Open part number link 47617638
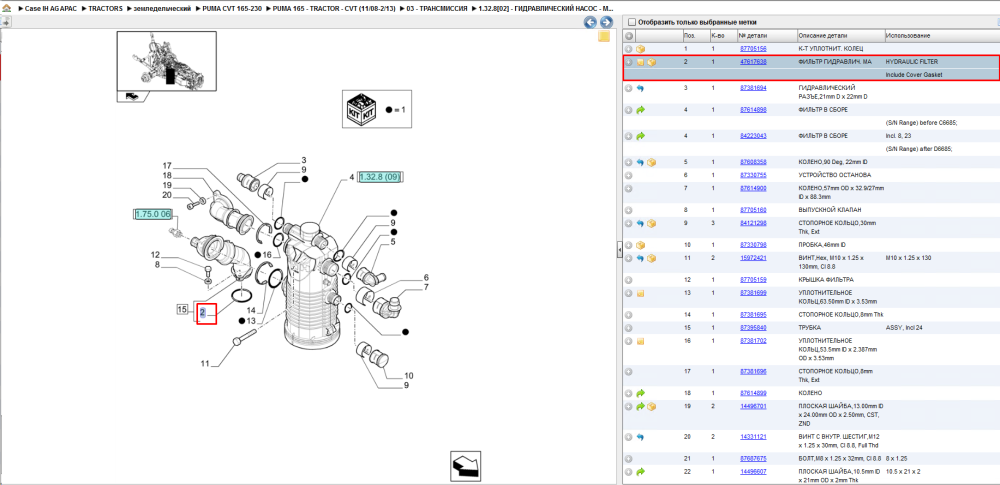 click(753, 62)
